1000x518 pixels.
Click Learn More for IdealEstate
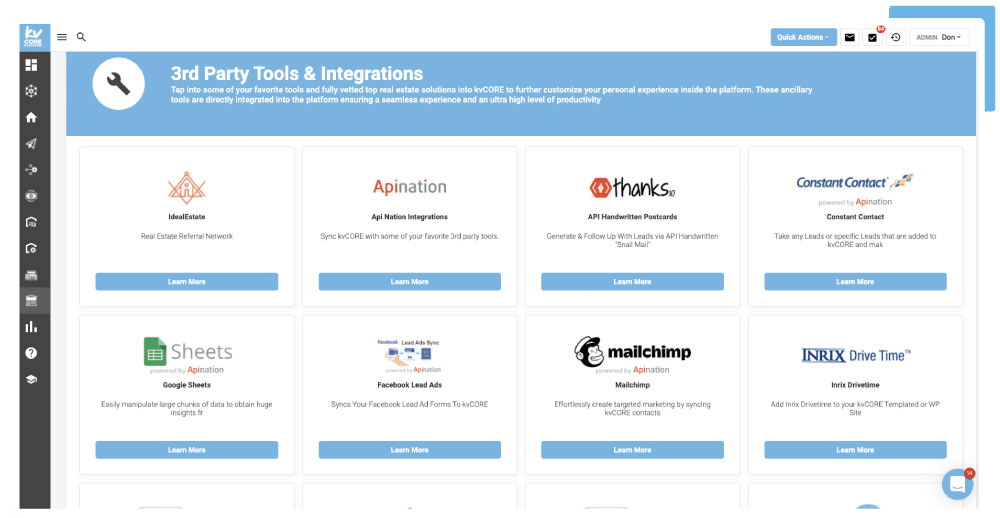click(x=187, y=281)
